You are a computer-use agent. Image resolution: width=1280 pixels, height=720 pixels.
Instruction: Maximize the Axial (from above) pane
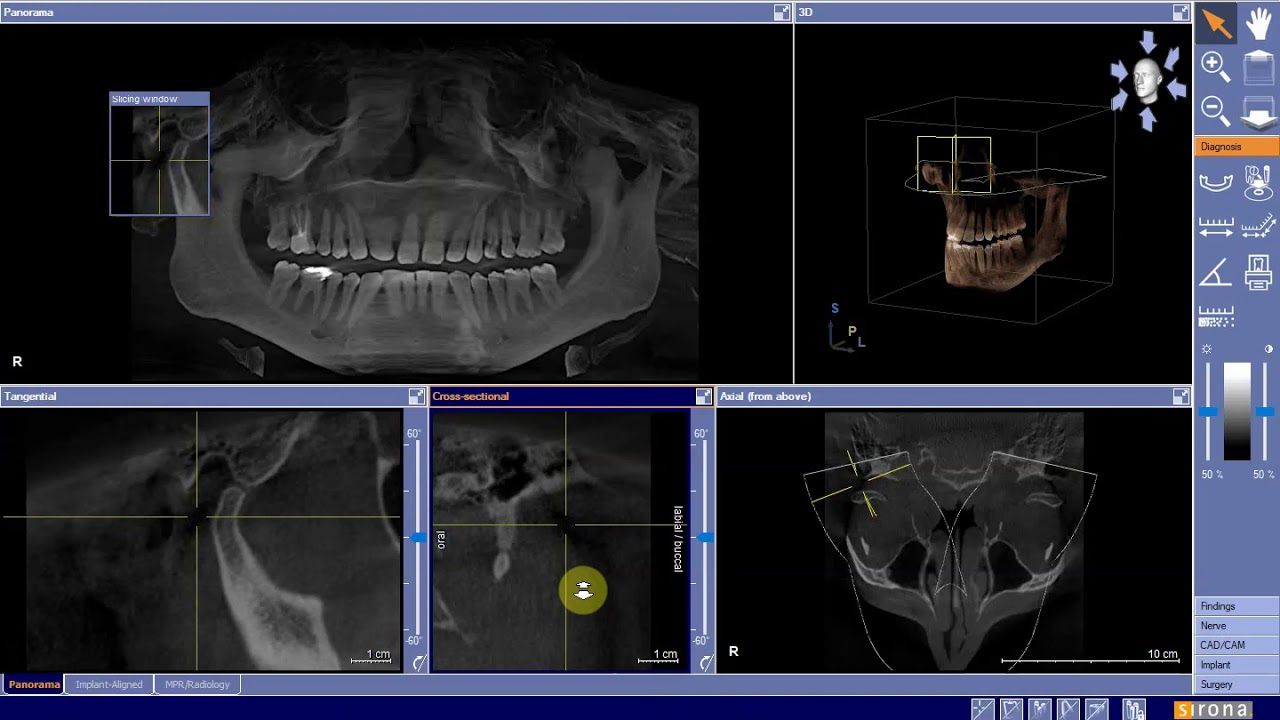(x=1181, y=397)
